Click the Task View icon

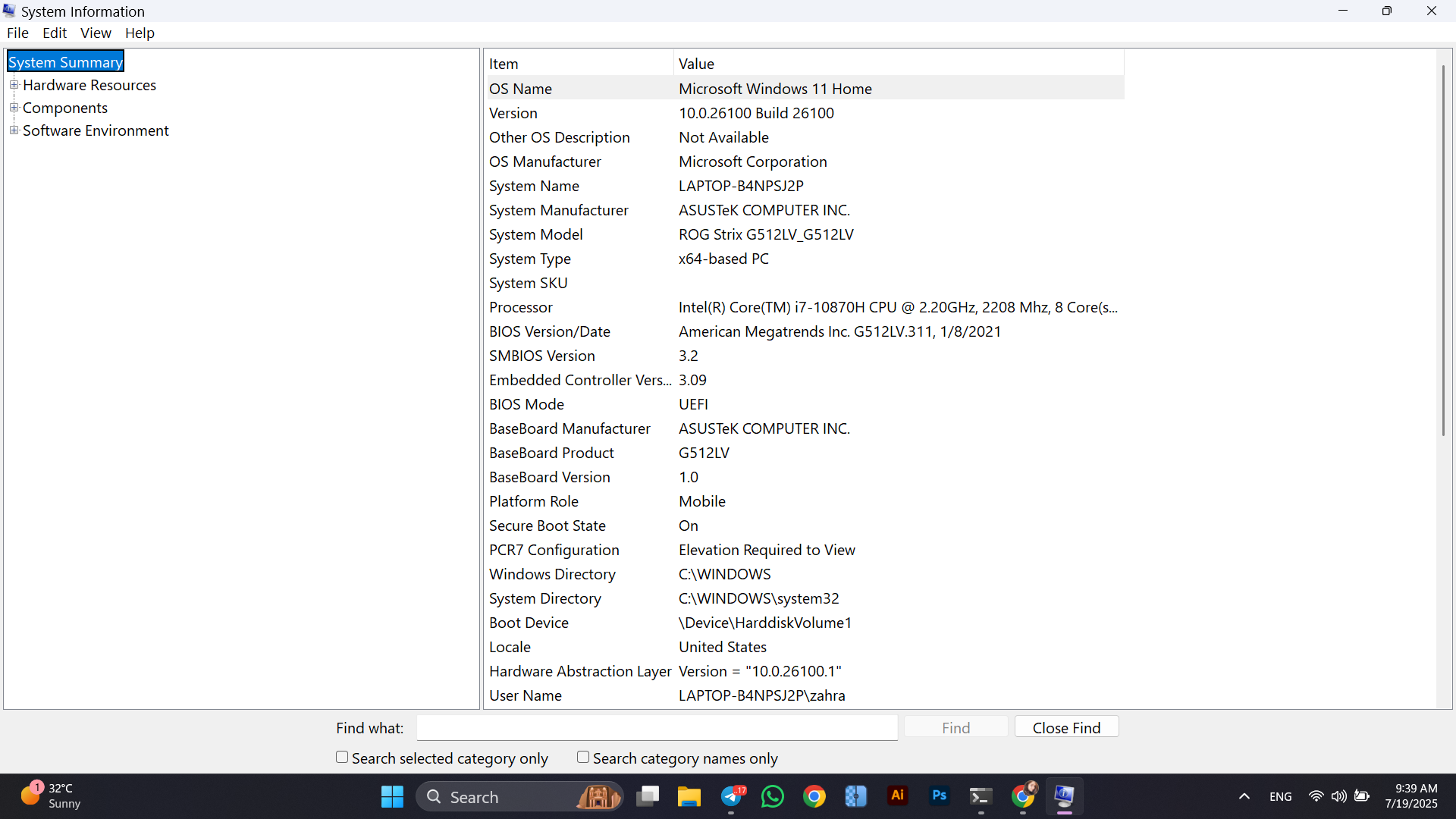click(648, 797)
